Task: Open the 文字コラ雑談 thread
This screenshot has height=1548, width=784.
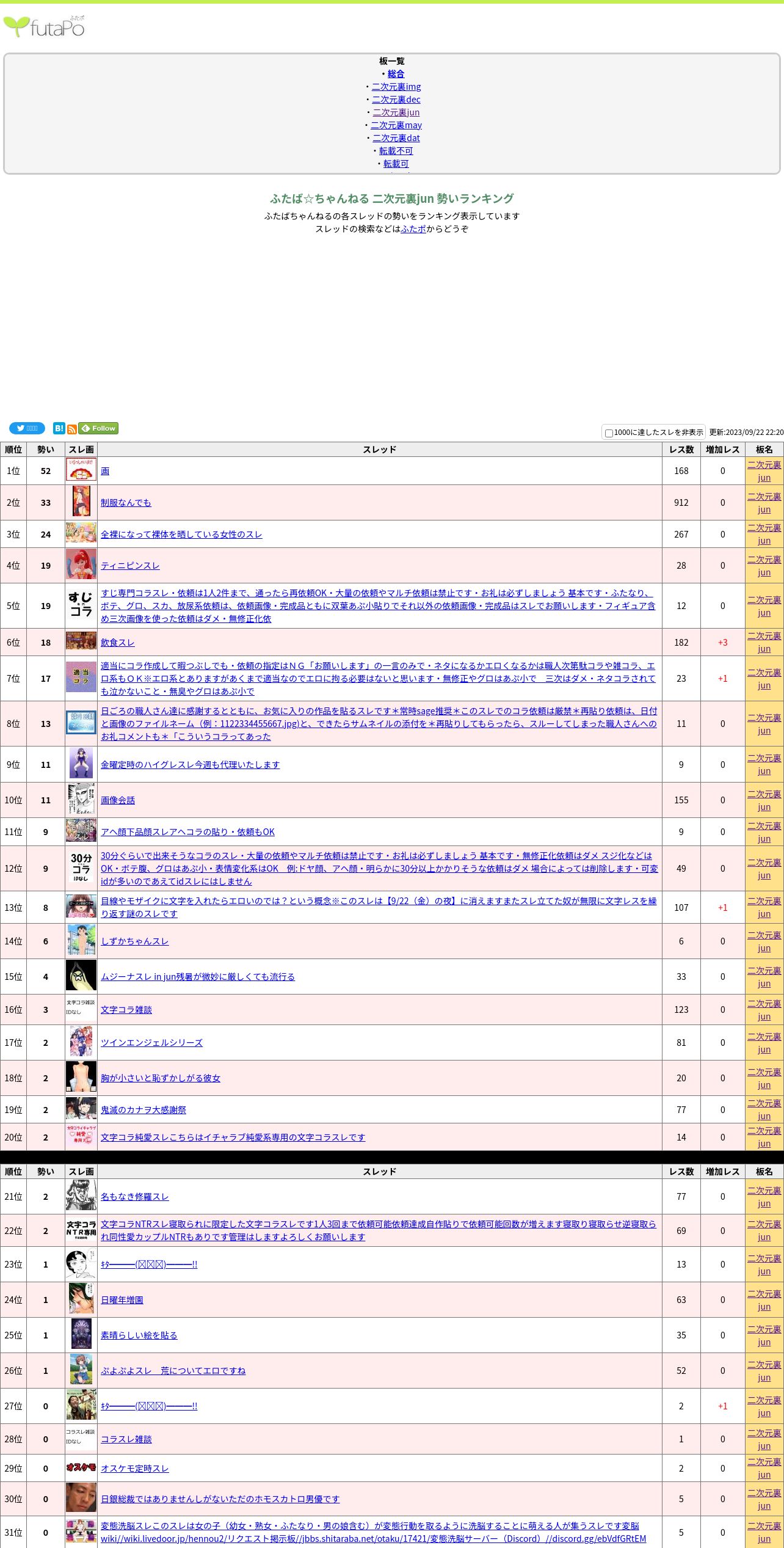Action: click(126, 1010)
